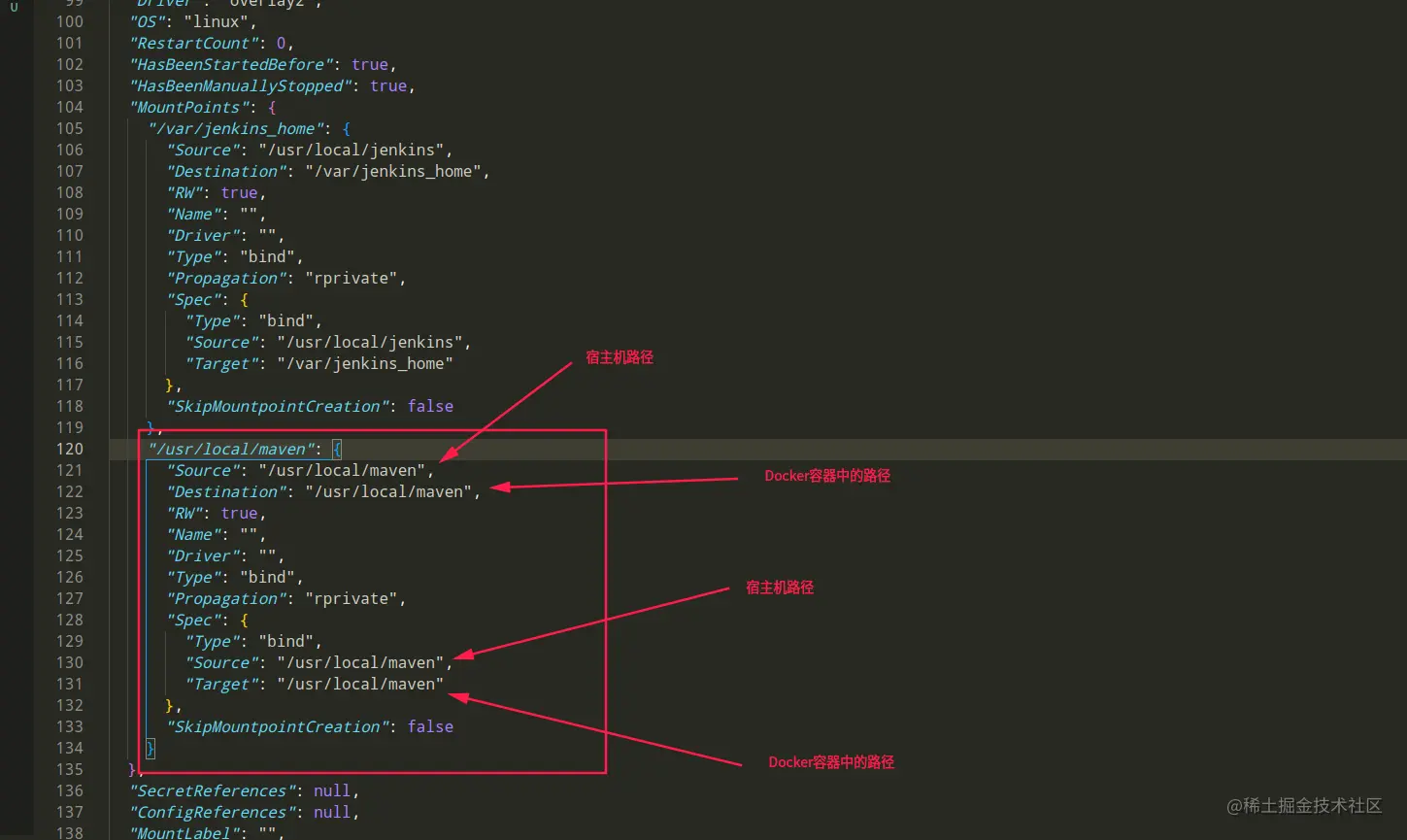Click the "/var/jenkins_home" key on line 105
The image size is (1407, 840).
click(x=235, y=128)
